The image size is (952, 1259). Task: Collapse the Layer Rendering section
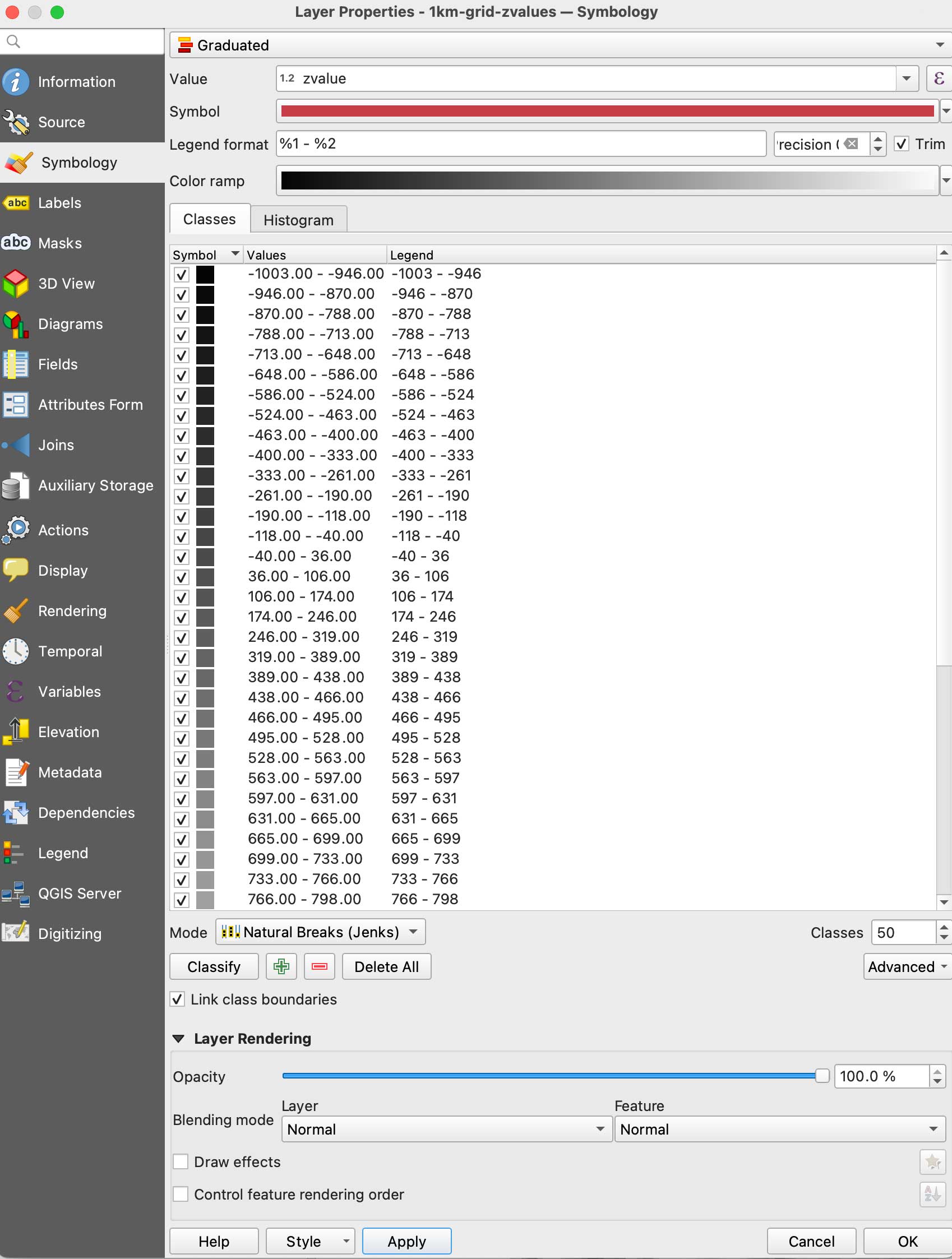coord(178,1039)
